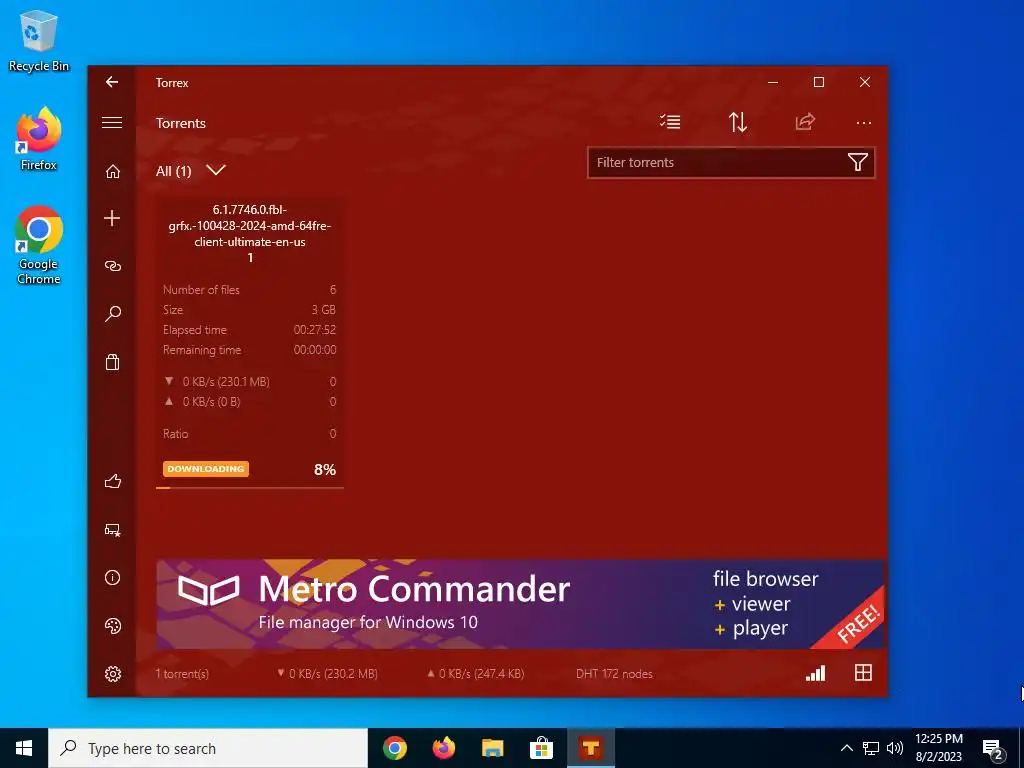Click the Number of files row

click(x=249, y=290)
